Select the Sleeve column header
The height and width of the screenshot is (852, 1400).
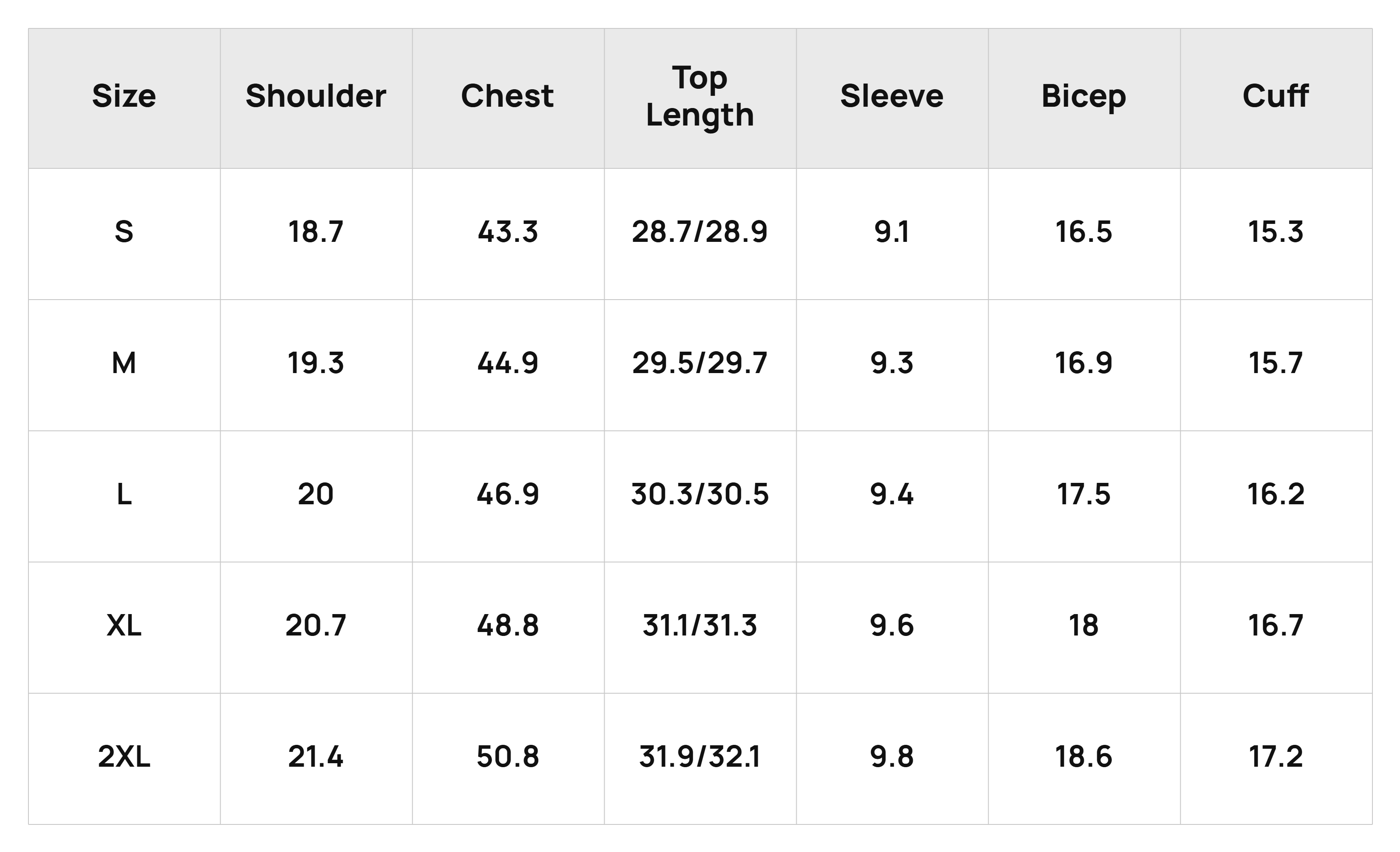pyautogui.click(x=892, y=96)
